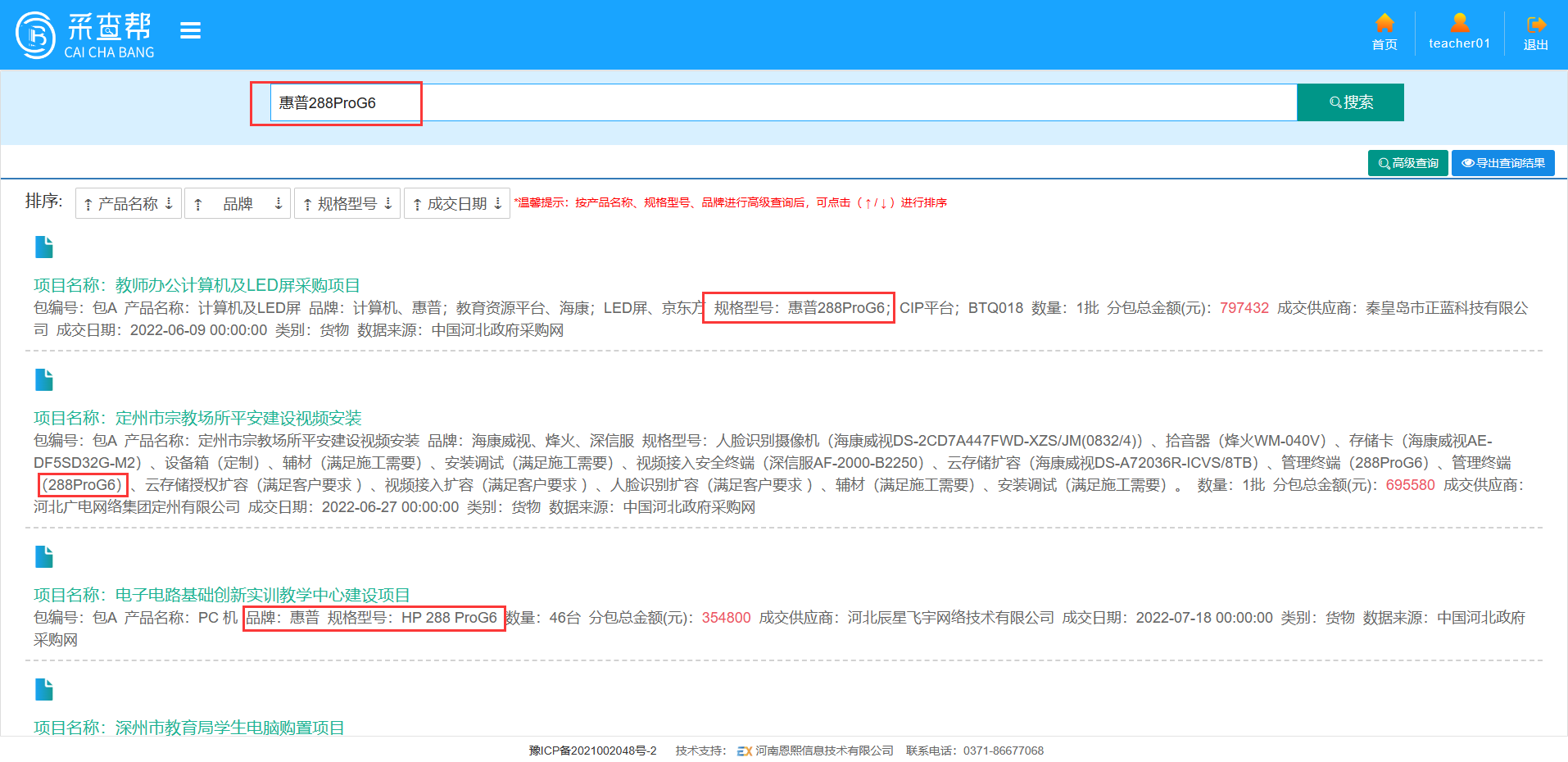Click the footer EX company logo

pyautogui.click(x=745, y=751)
